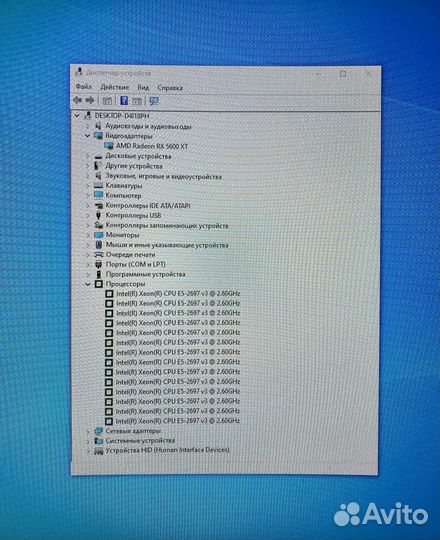Expand the Компьютер category
440x540 pixels.
pyautogui.click(x=88, y=195)
